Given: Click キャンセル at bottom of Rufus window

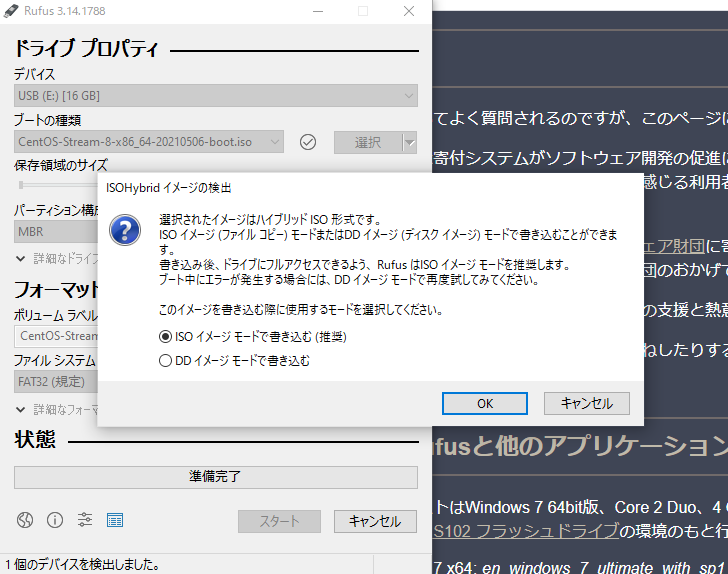Looking at the screenshot, I should point(375,521).
